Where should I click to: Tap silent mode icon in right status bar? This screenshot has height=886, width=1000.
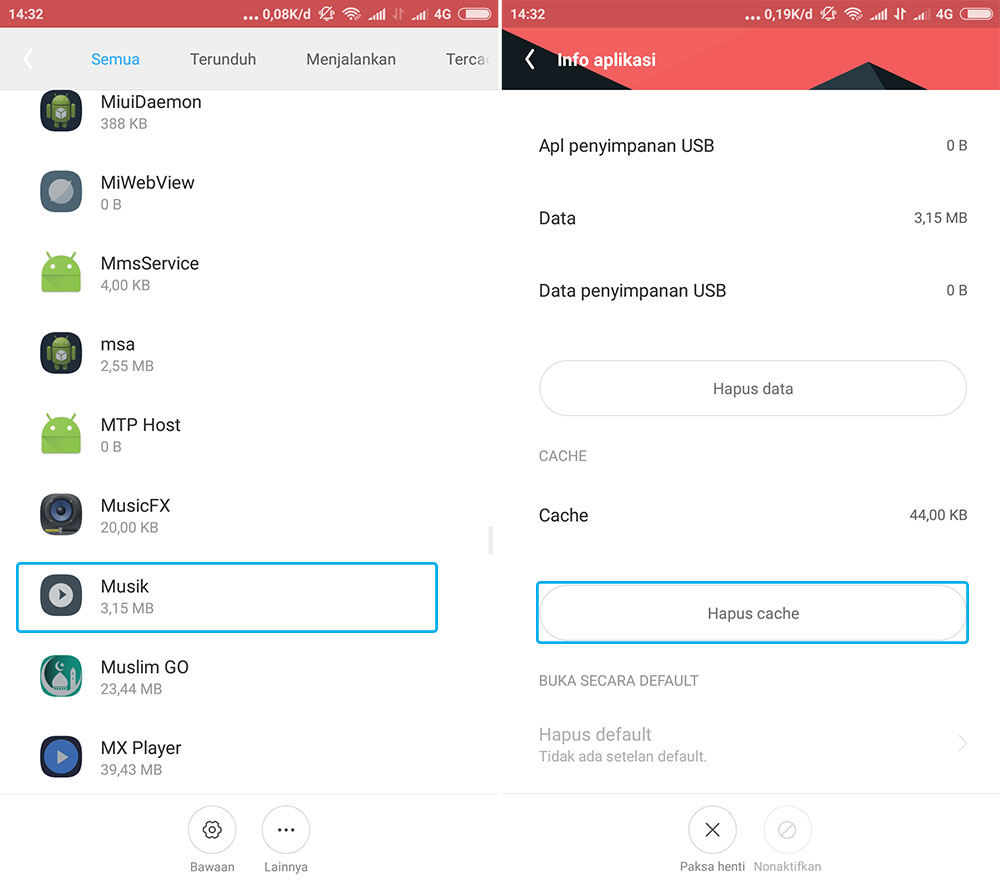point(828,14)
